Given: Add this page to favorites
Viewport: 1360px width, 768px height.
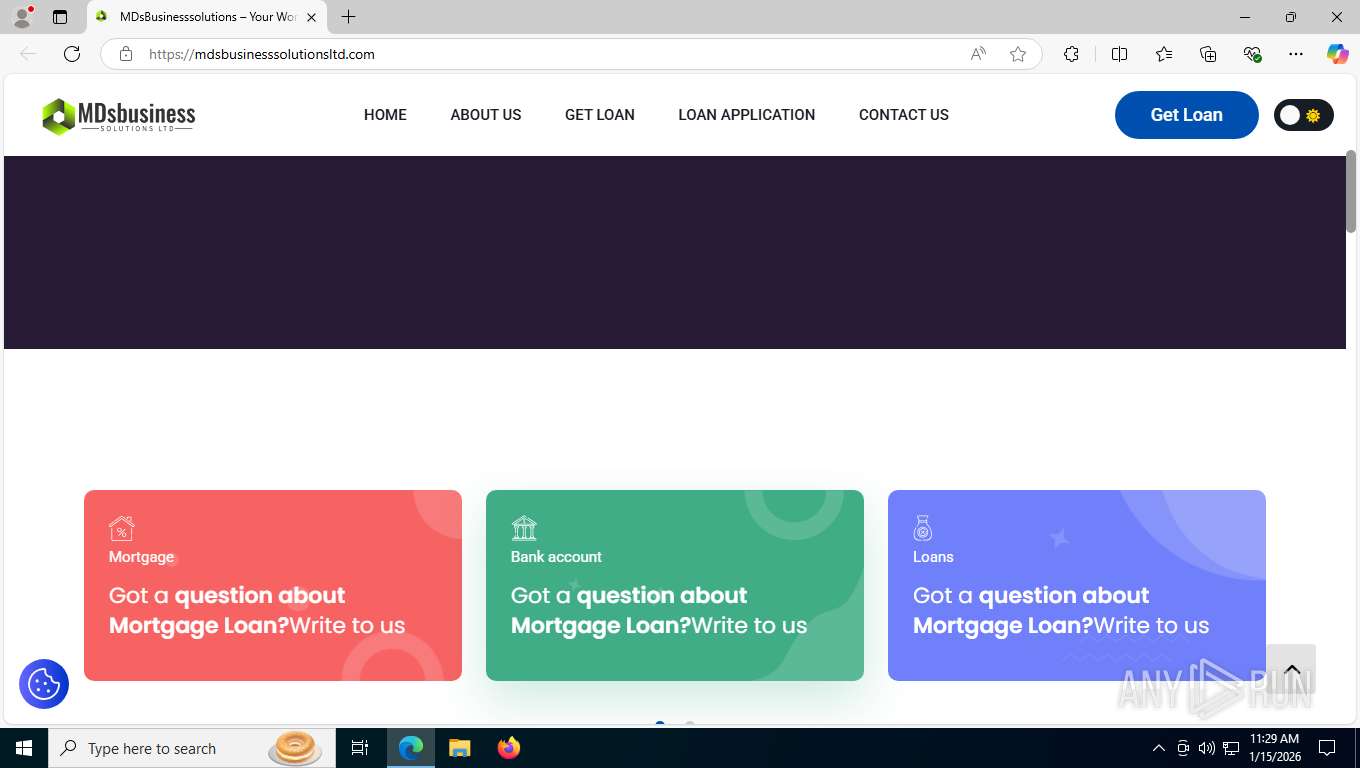Looking at the screenshot, I should [x=1018, y=54].
